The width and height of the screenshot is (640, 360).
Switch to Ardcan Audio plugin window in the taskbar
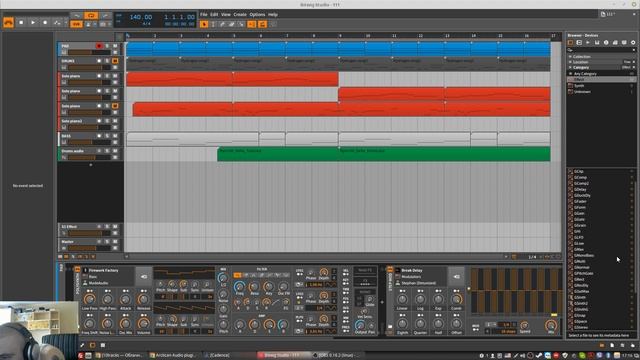coord(174,356)
